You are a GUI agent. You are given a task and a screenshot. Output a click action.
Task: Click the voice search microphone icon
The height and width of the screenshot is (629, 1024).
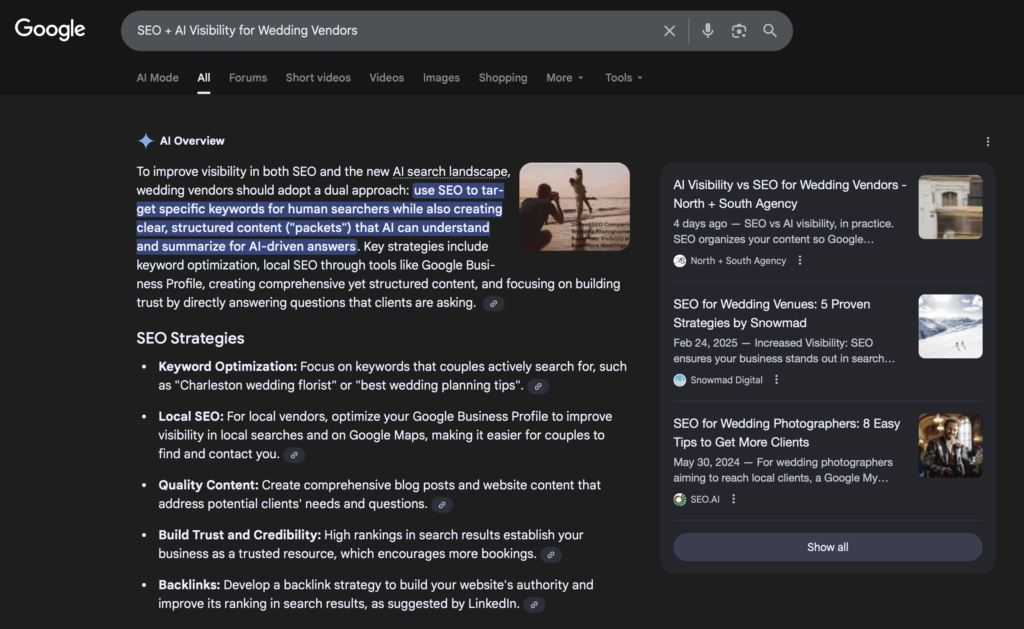click(707, 31)
